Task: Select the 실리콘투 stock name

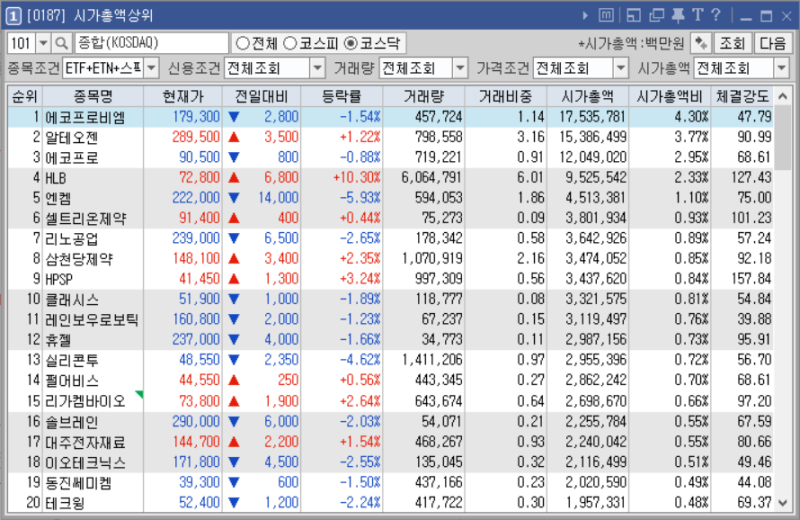Action: click(x=71, y=361)
